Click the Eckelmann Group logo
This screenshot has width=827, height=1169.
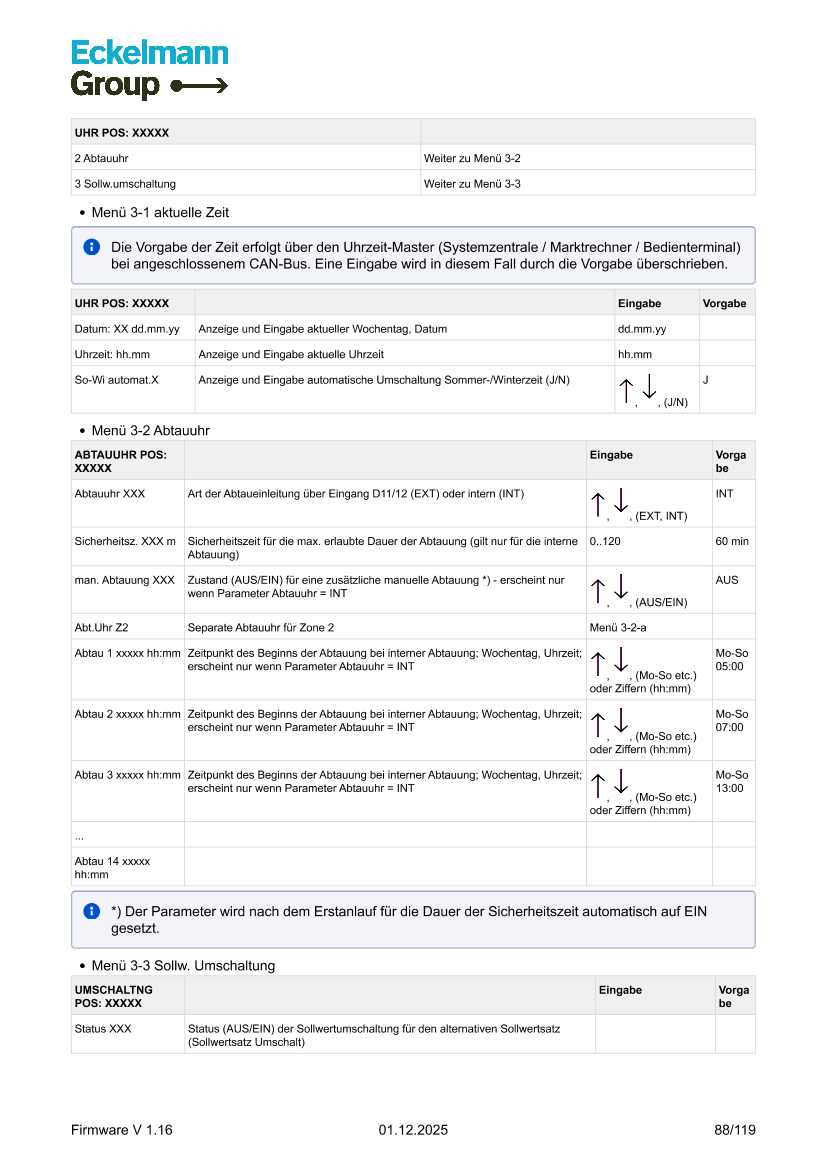pyautogui.click(x=149, y=69)
